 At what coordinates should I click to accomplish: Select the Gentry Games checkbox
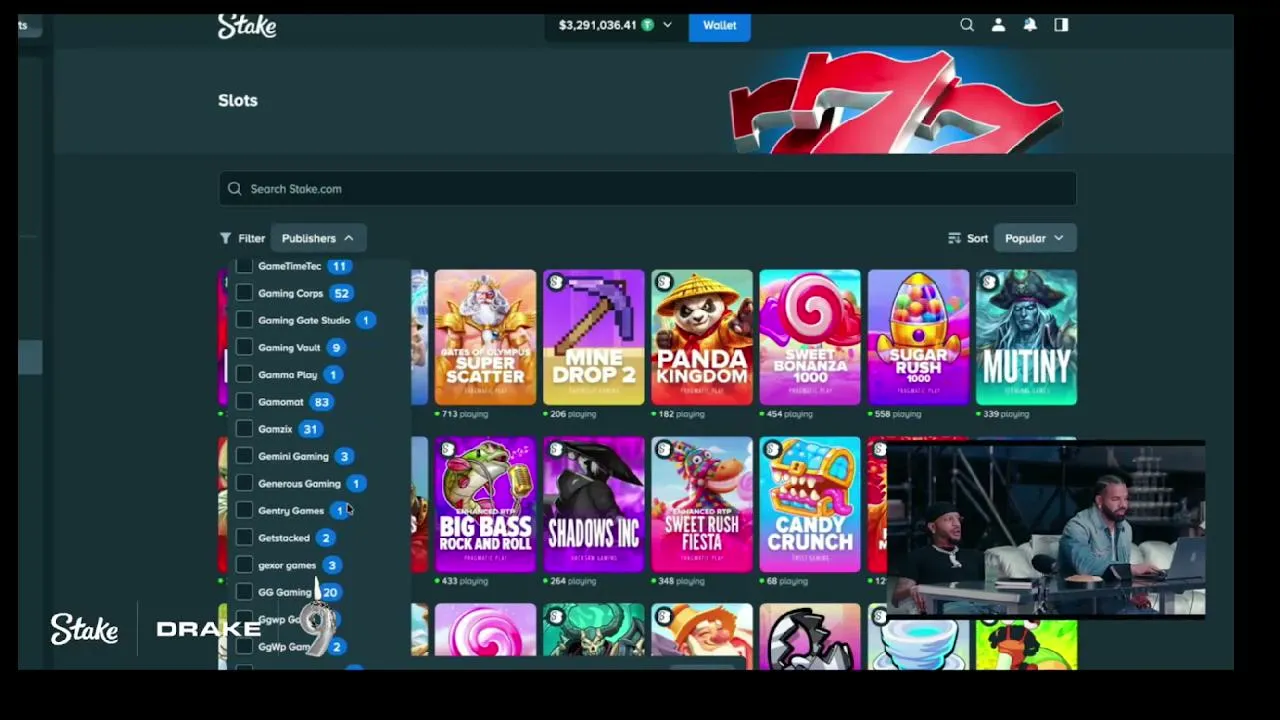[244, 511]
